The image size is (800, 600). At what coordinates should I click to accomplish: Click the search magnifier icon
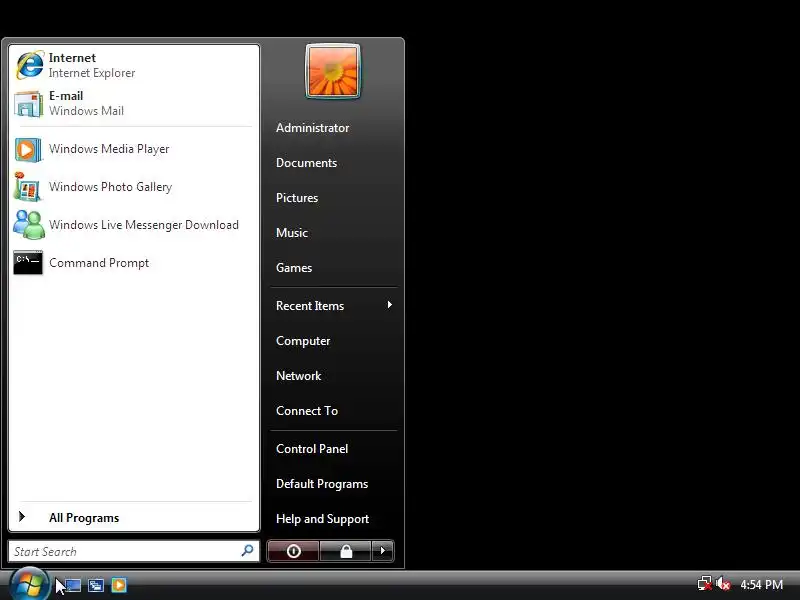247,551
